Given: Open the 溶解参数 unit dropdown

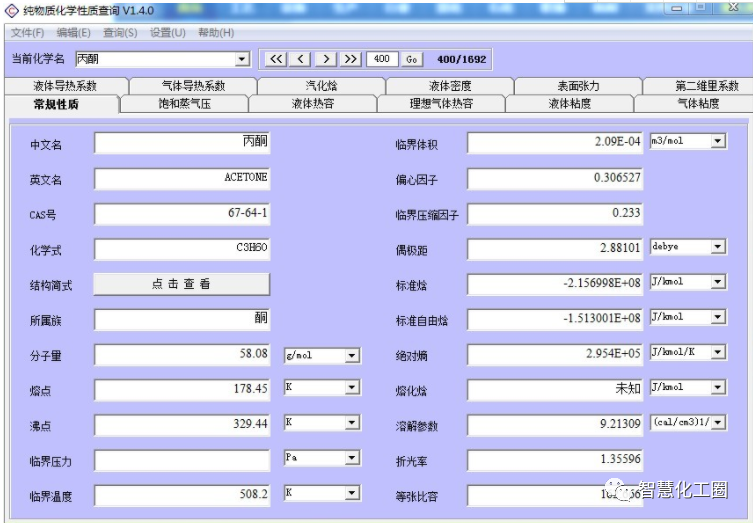Looking at the screenshot, I should tap(717, 422).
